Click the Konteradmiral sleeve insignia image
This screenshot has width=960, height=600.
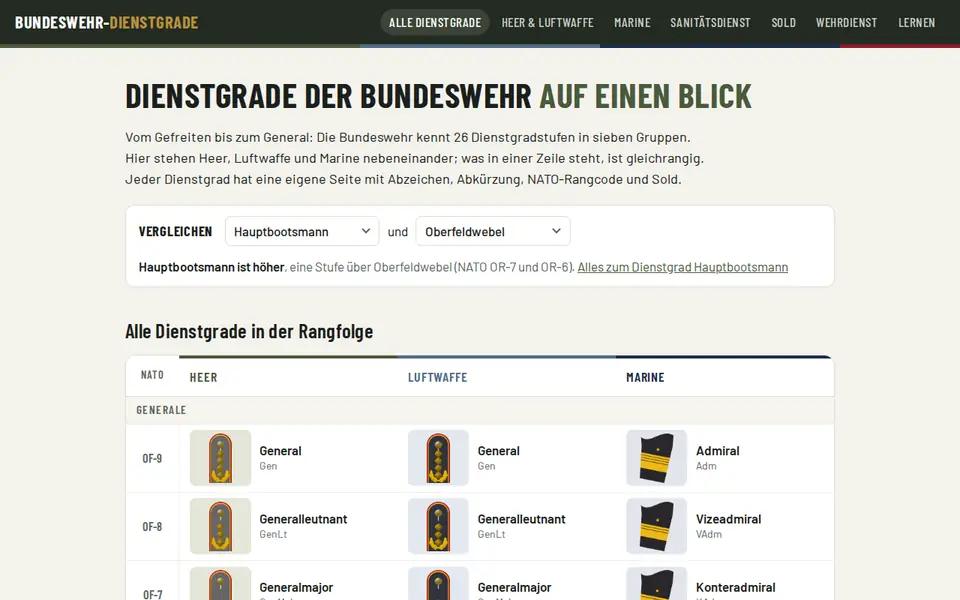656,583
